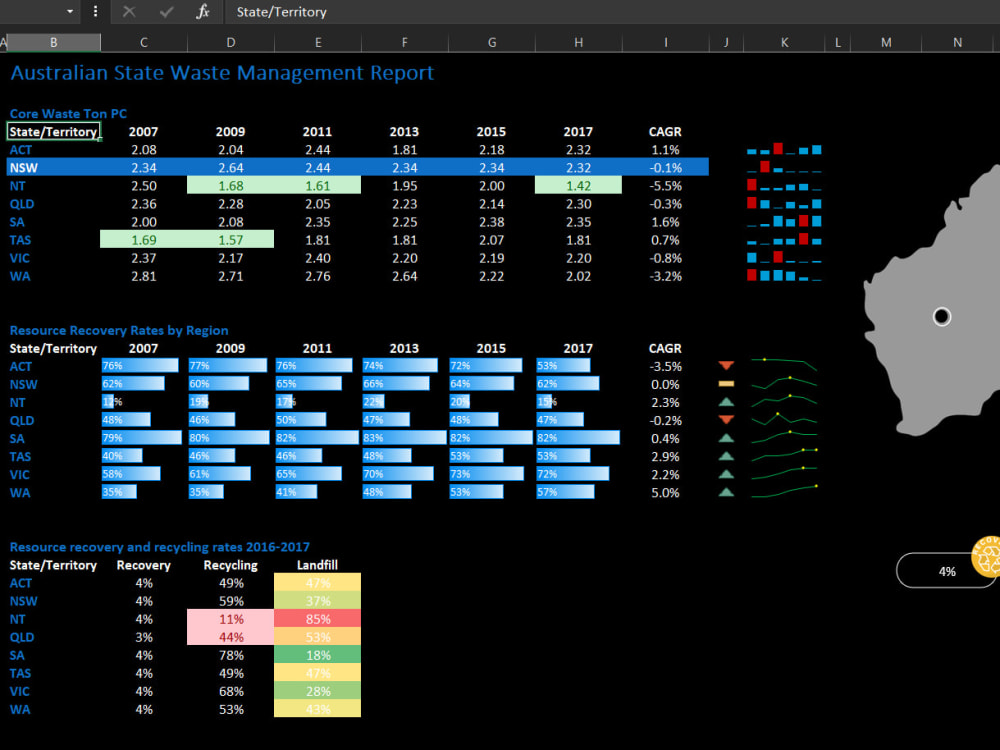Select VIC label in the recovery rates table
Viewport: 1000px width, 750px height.
pos(20,474)
